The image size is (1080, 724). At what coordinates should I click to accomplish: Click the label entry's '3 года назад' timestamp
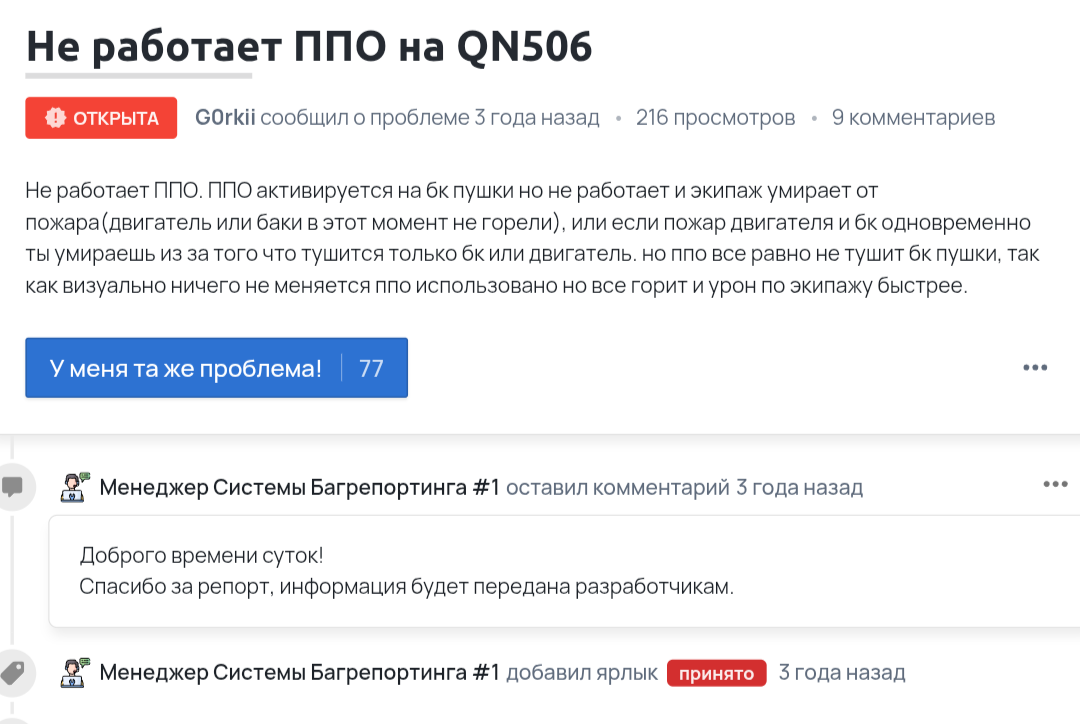(842, 673)
